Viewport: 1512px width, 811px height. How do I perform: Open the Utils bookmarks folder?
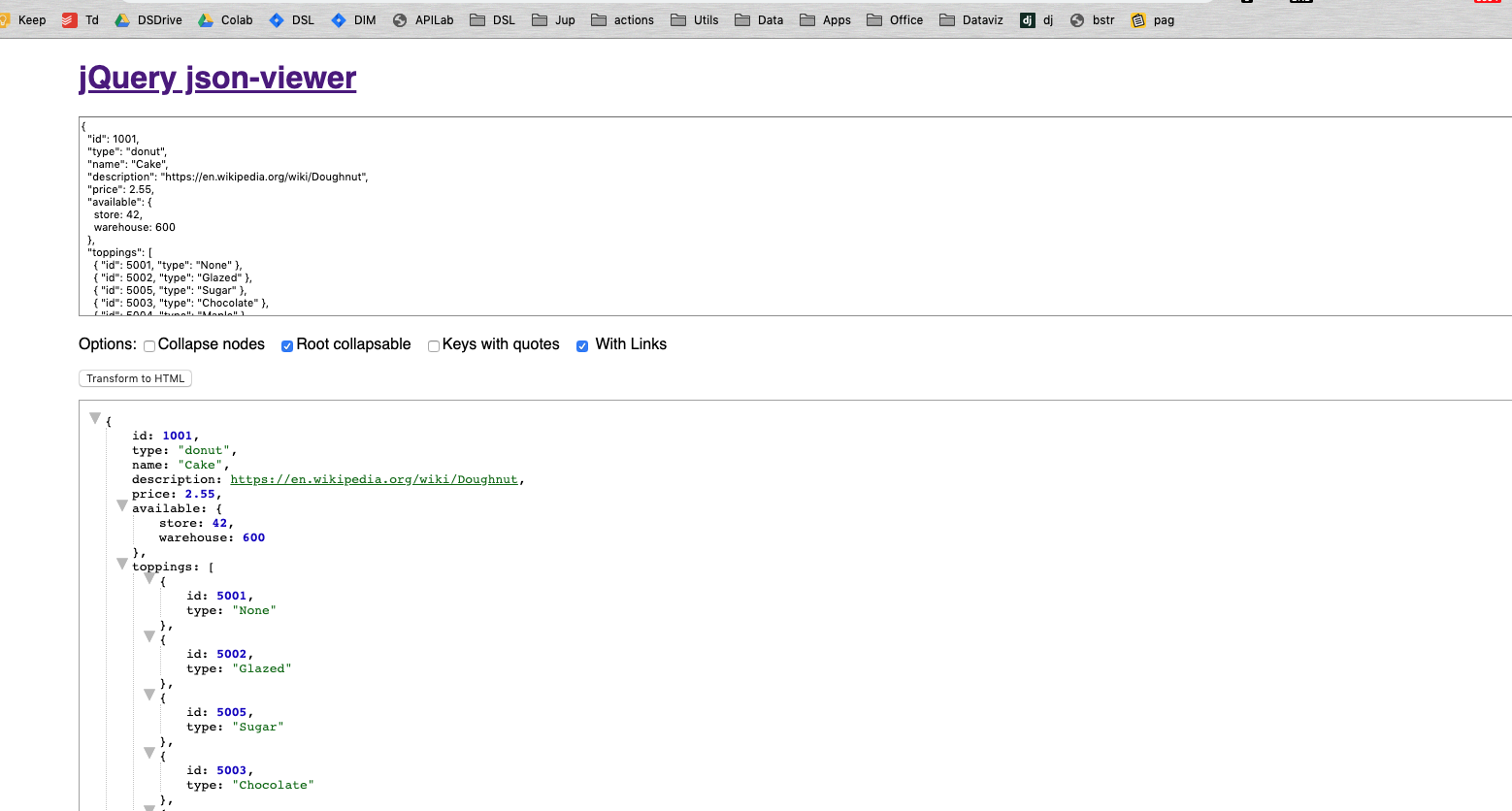[695, 19]
